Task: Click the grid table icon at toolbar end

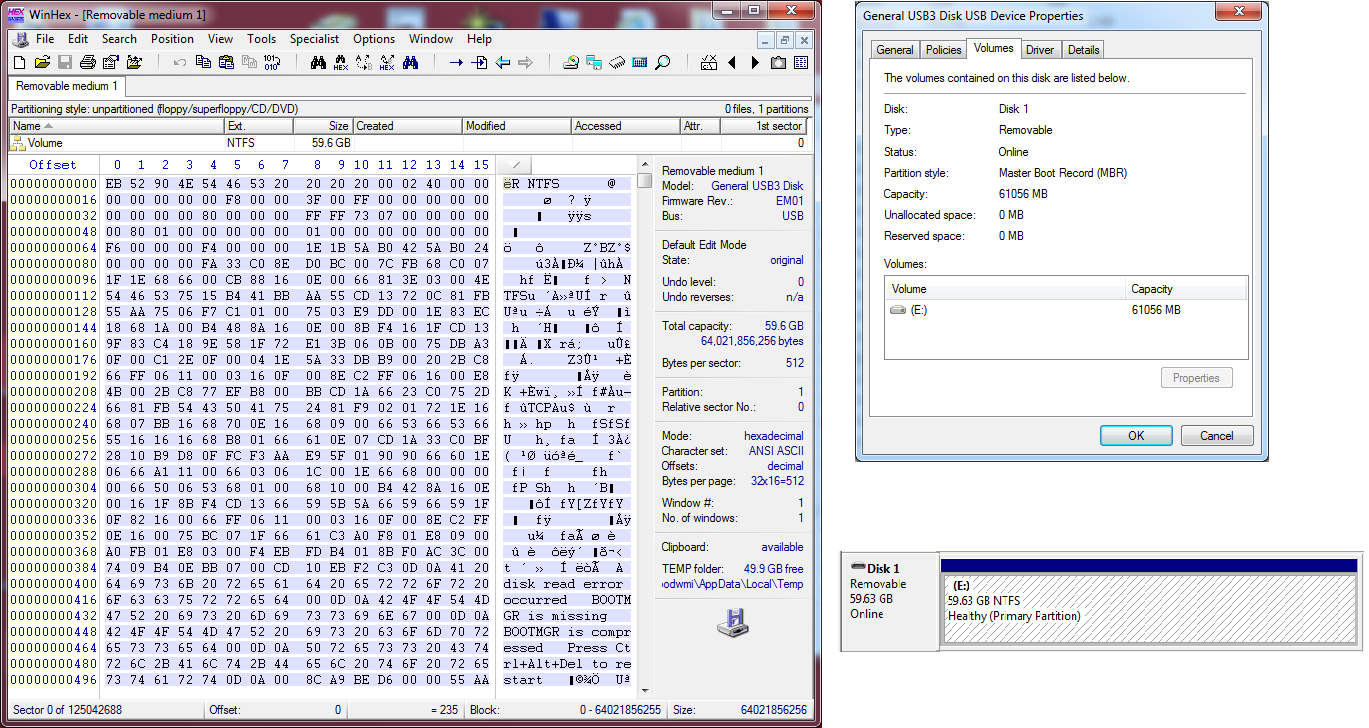Action: [x=801, y=62]
